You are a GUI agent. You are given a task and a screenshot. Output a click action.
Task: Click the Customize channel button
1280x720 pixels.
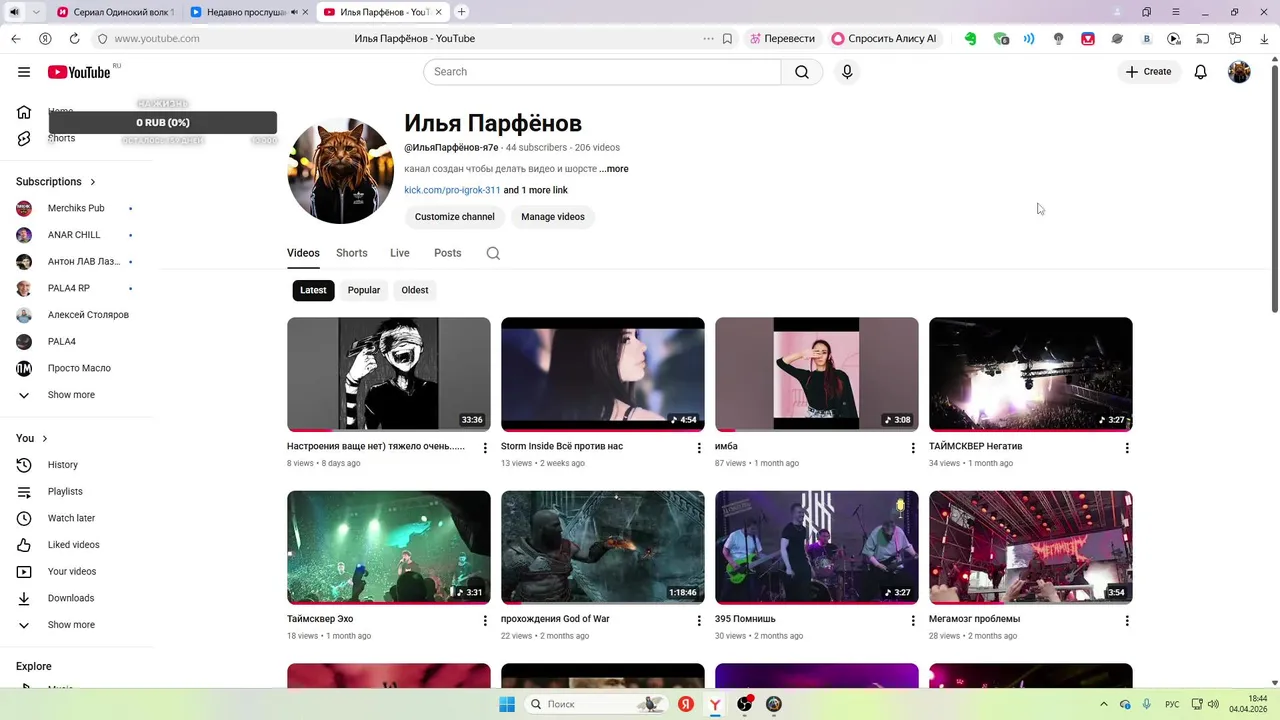click(x=455, y=217)
